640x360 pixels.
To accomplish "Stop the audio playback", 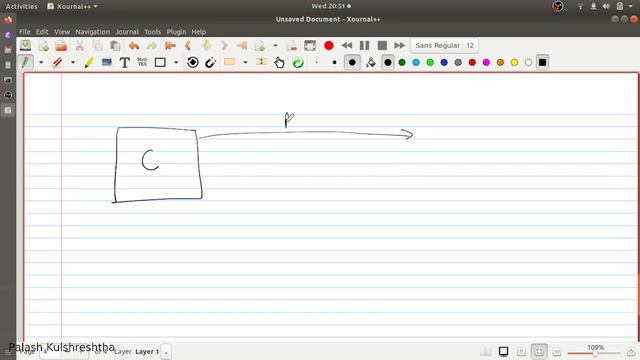I will click(x=382, y=45).
